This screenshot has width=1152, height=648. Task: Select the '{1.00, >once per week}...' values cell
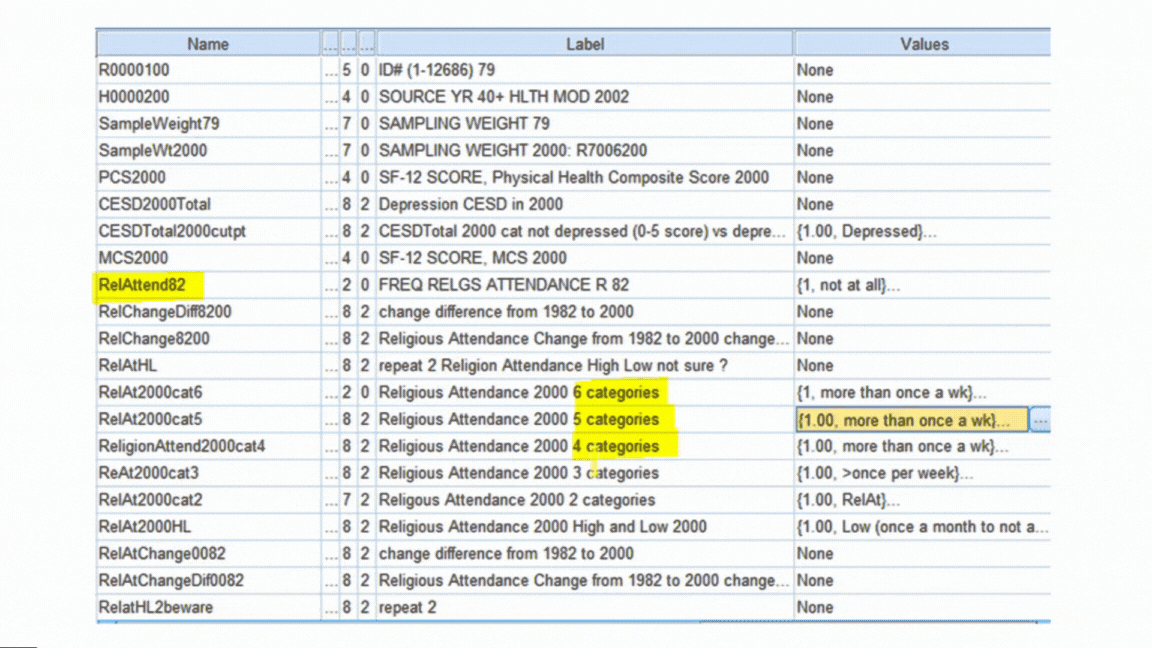coord(884,473)
